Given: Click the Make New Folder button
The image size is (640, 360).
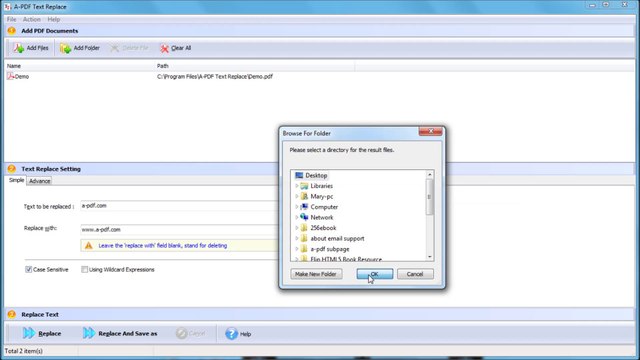Looking at the screenshot, I should click(316, 274).
